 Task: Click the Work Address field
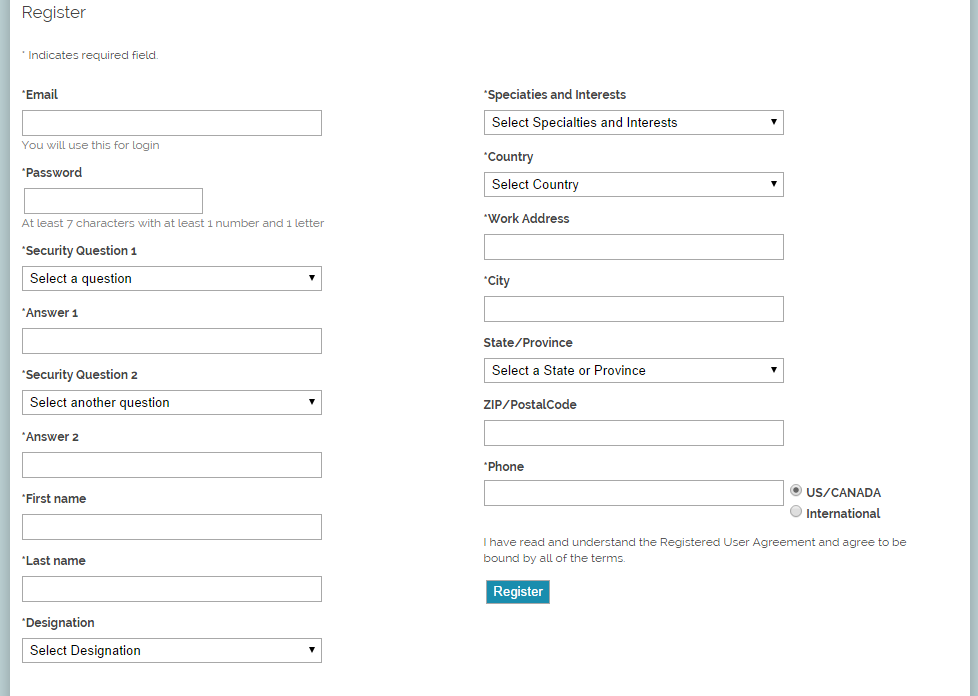634,247
